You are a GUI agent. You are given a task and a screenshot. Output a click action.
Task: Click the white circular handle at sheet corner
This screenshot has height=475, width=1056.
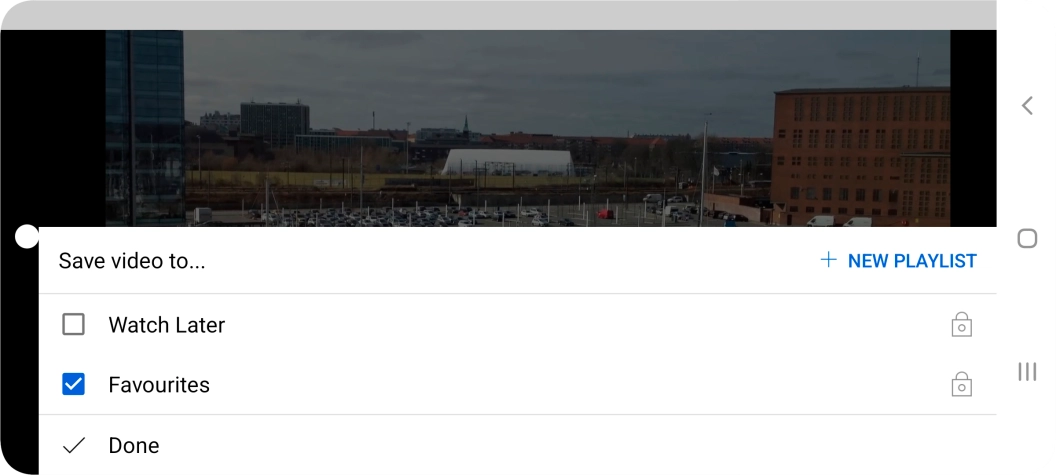(27, 236)
